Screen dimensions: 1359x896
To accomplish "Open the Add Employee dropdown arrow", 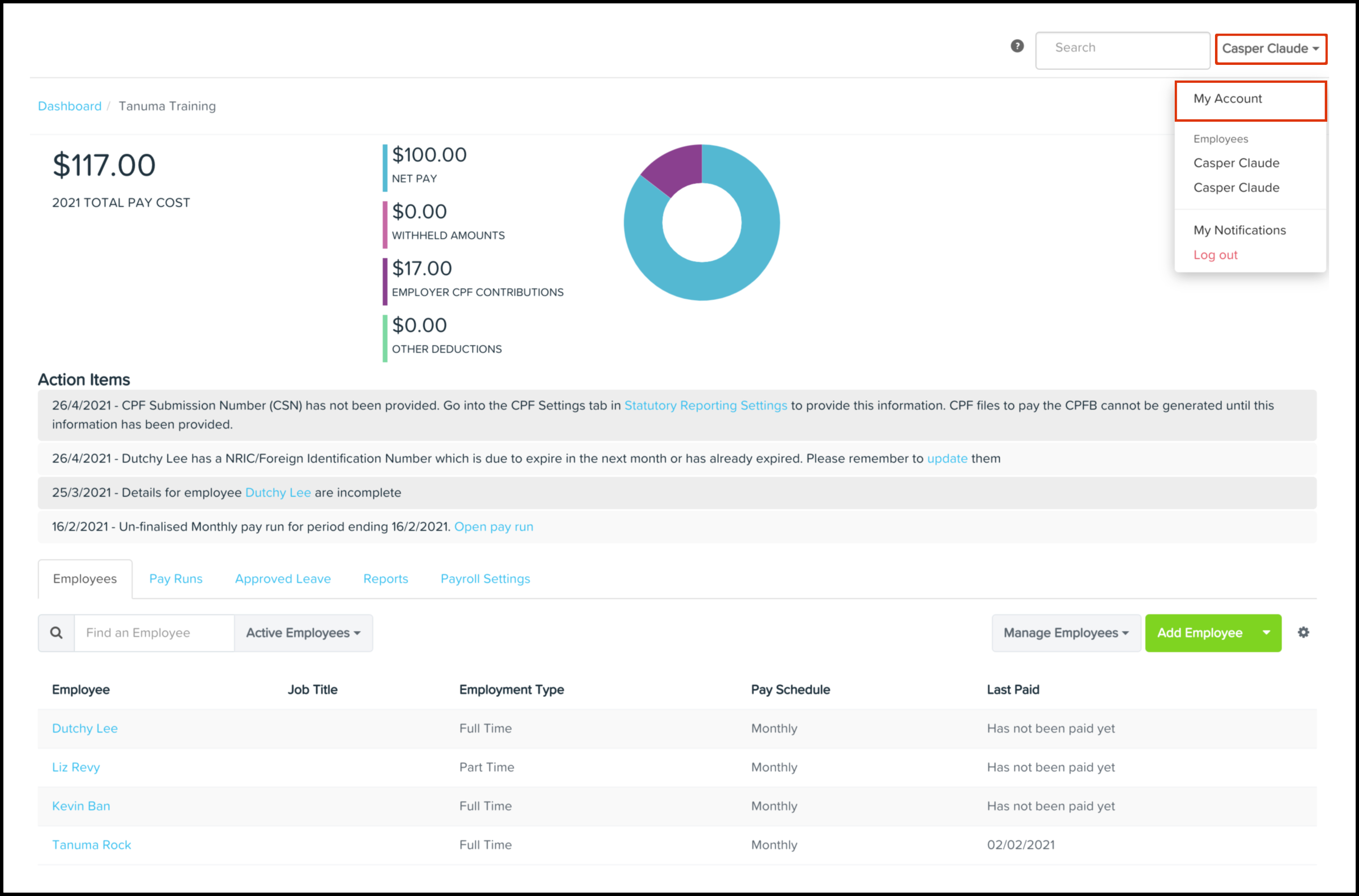I will 1266,633.
